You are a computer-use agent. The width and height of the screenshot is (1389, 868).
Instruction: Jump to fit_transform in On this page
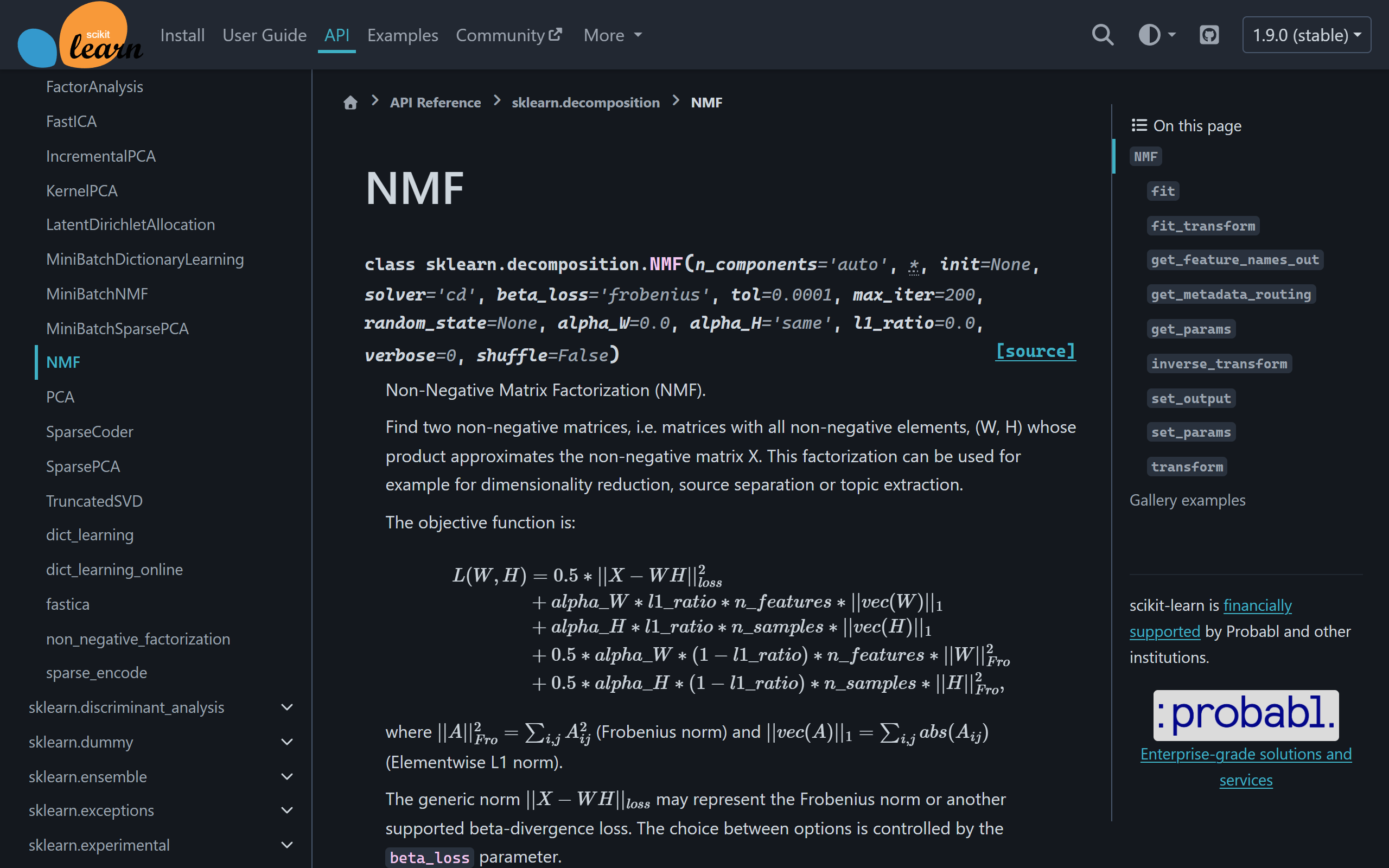point(1203,226)
